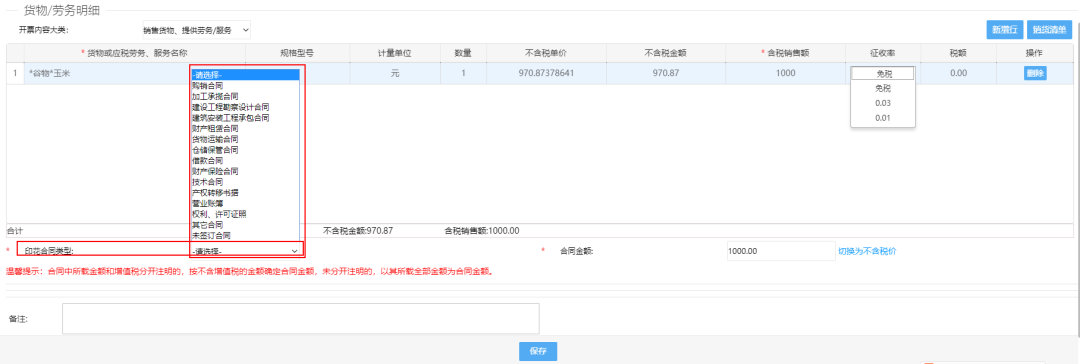The image size is (1080, 364).
Task: Select 购销合同 from the contract list
Action: point(207,85)
